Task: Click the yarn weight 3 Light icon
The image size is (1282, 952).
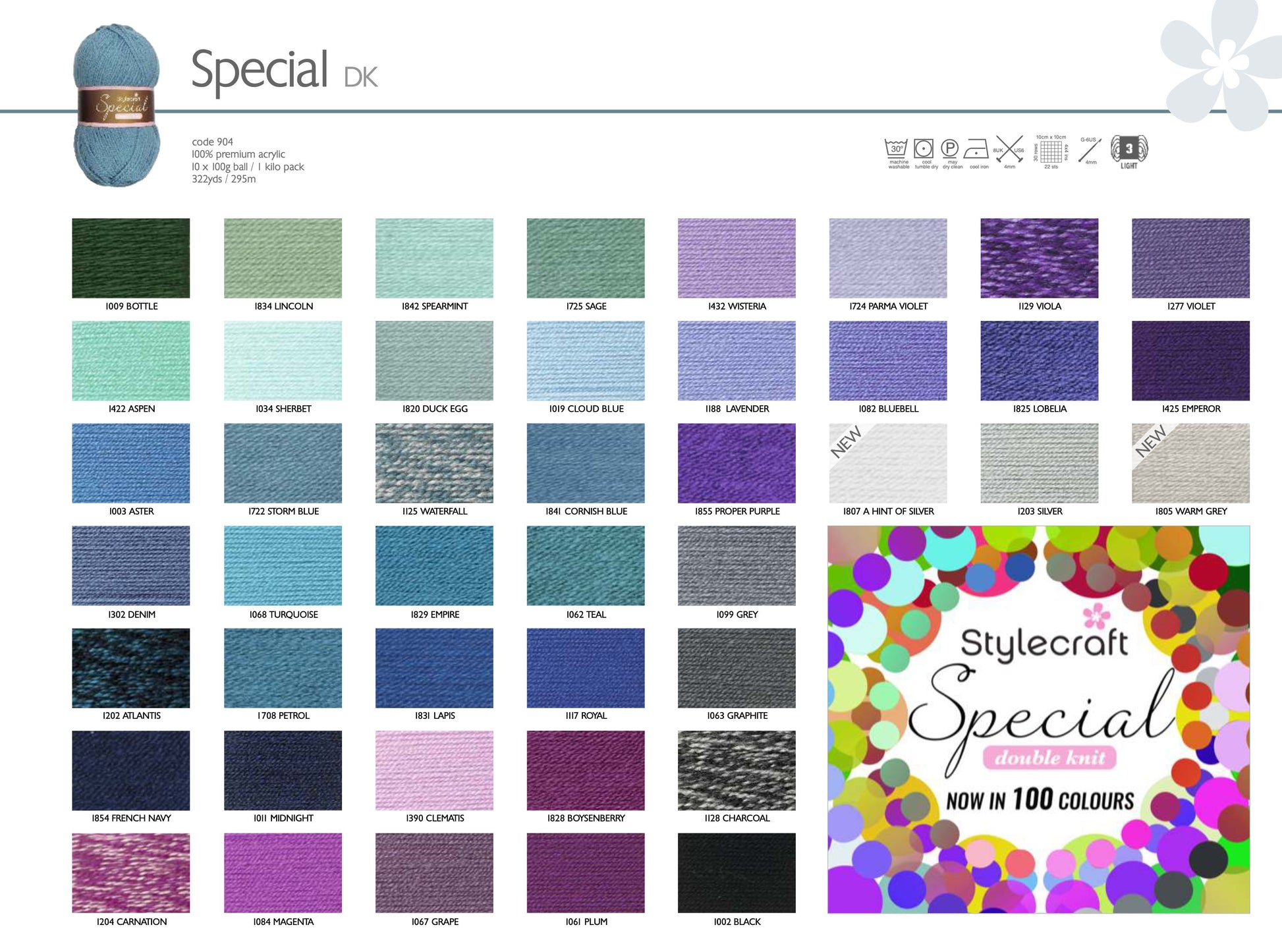Action: point(1129,150)
